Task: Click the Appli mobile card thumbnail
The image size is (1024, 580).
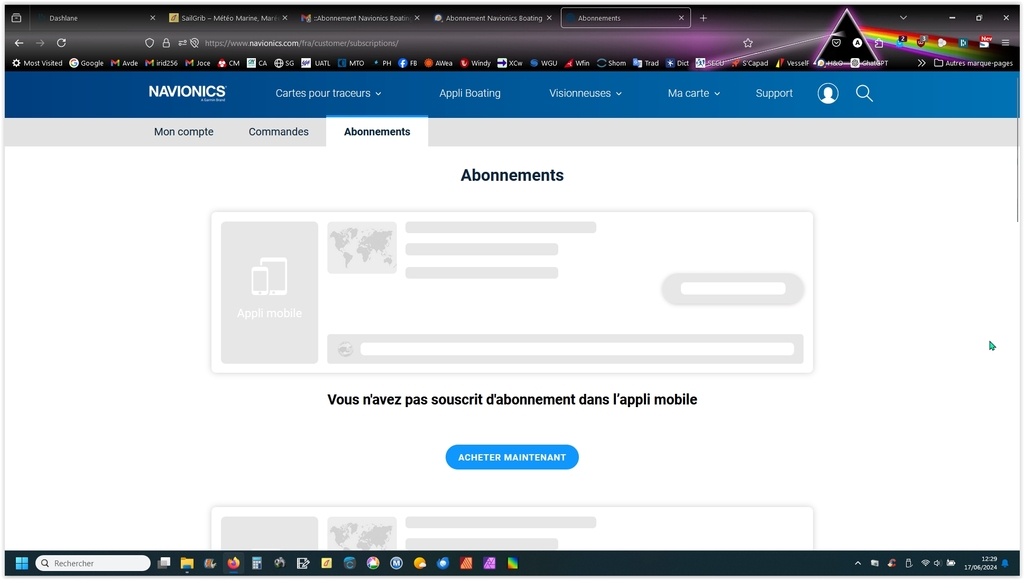Action: point(269,293)
